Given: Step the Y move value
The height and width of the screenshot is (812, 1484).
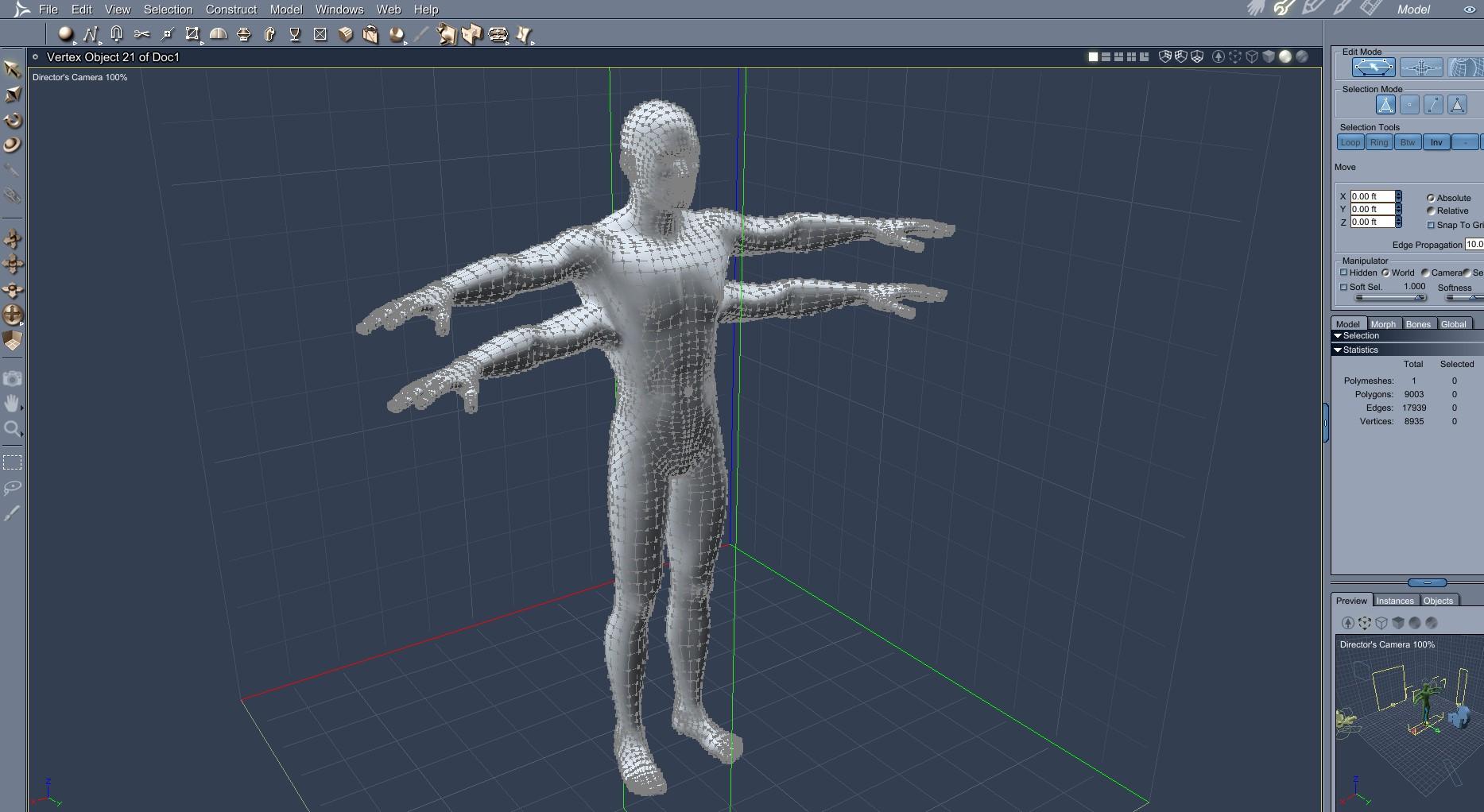Looking at the screenshot, I should click(1399, 209).
